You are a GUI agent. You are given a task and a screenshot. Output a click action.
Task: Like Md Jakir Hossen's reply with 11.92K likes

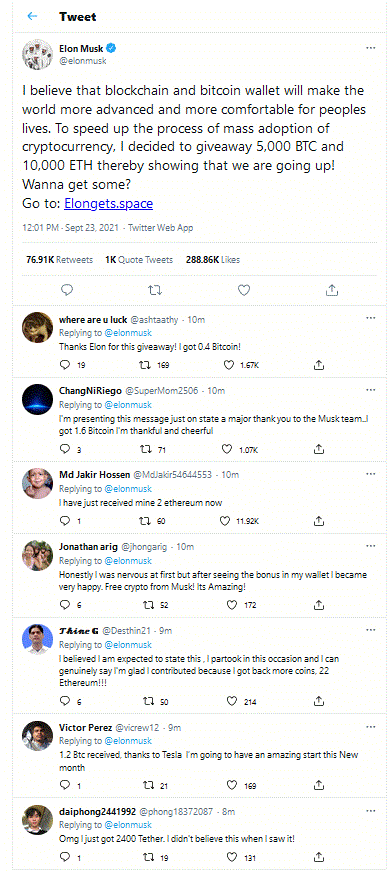[224, 521]
